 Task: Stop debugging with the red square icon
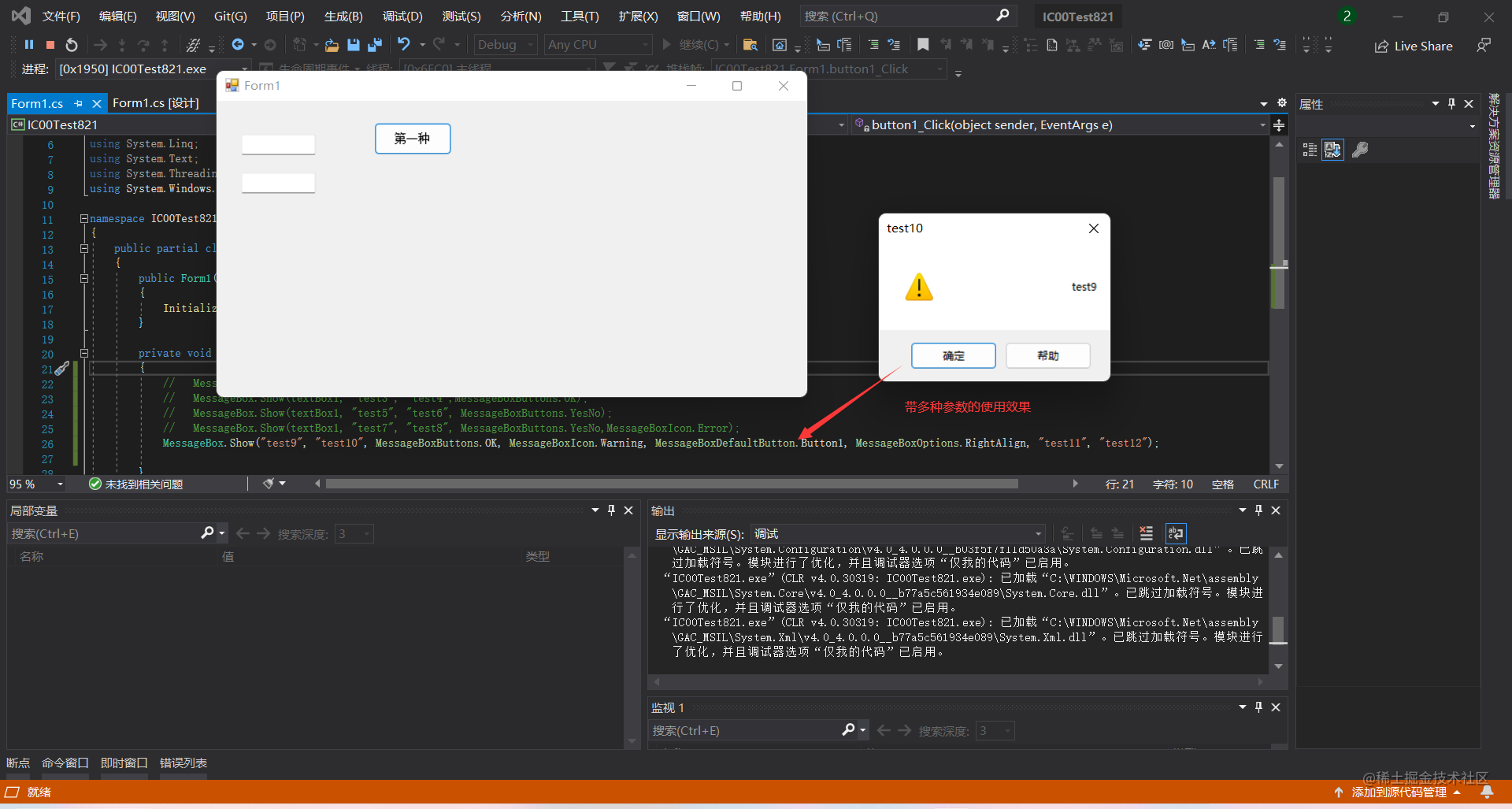50,45
